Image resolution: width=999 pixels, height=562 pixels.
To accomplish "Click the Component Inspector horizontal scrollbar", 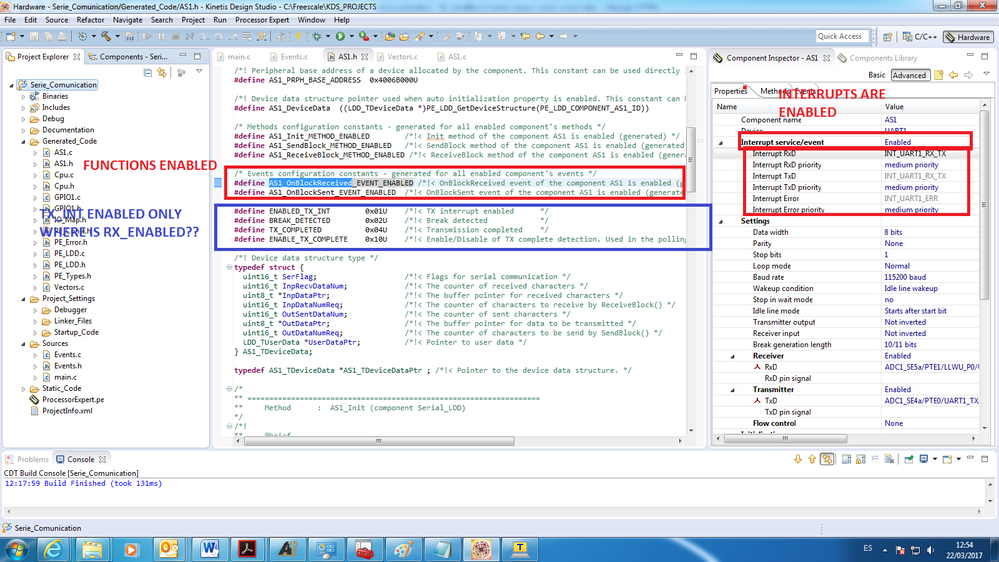I will [x=786, y=438].
